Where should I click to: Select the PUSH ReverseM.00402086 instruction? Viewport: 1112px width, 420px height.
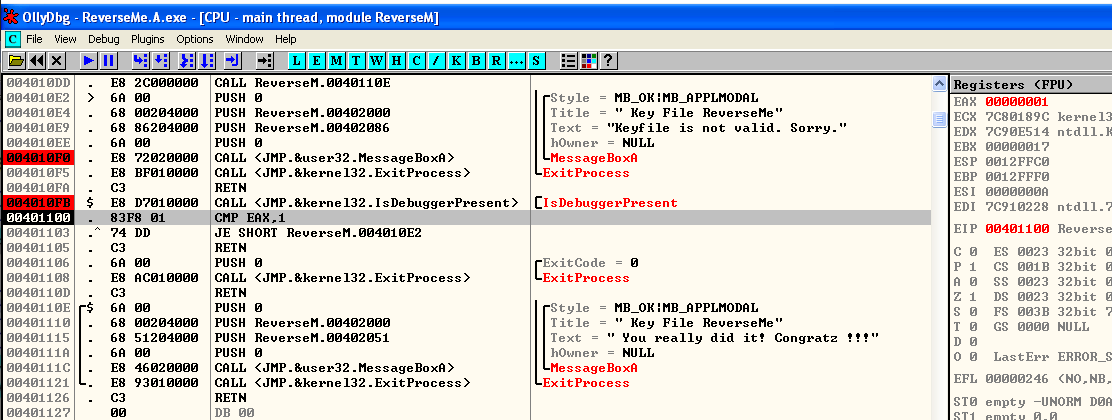303,128
